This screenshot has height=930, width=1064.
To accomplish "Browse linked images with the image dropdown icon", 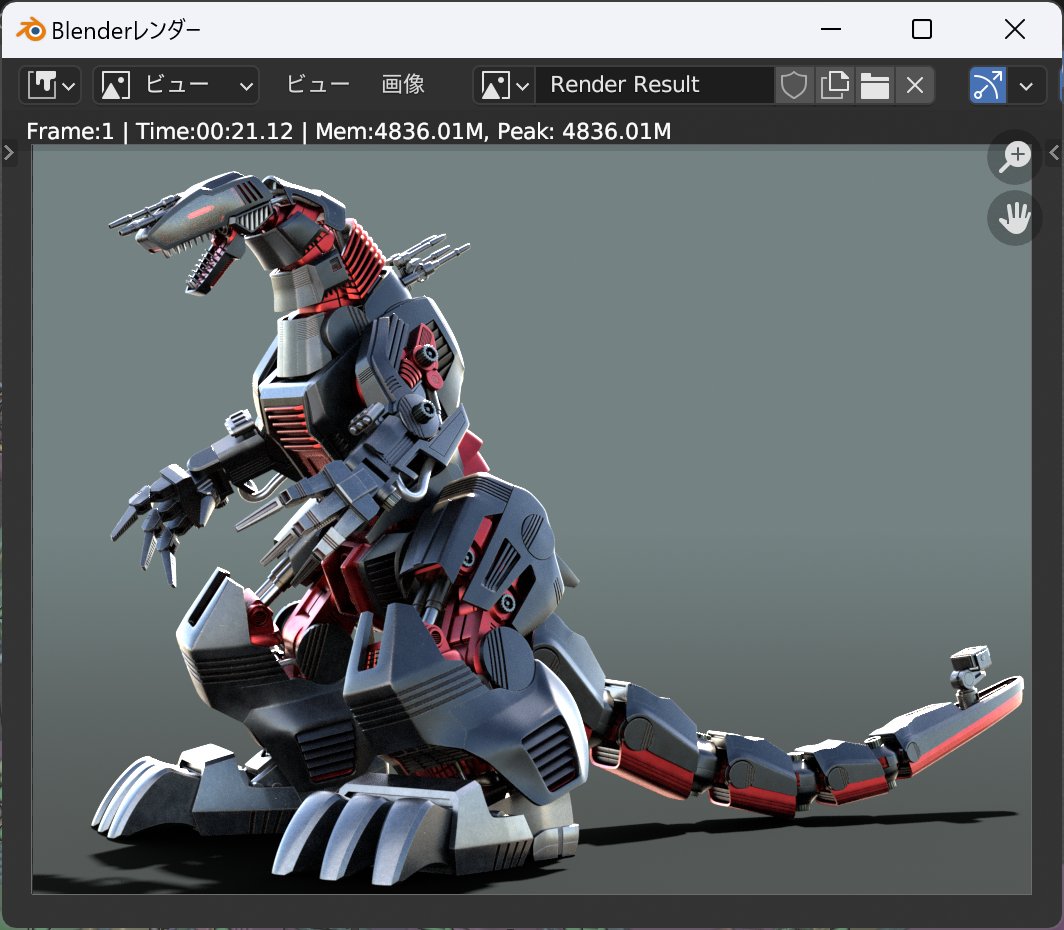I will point(504,85).
